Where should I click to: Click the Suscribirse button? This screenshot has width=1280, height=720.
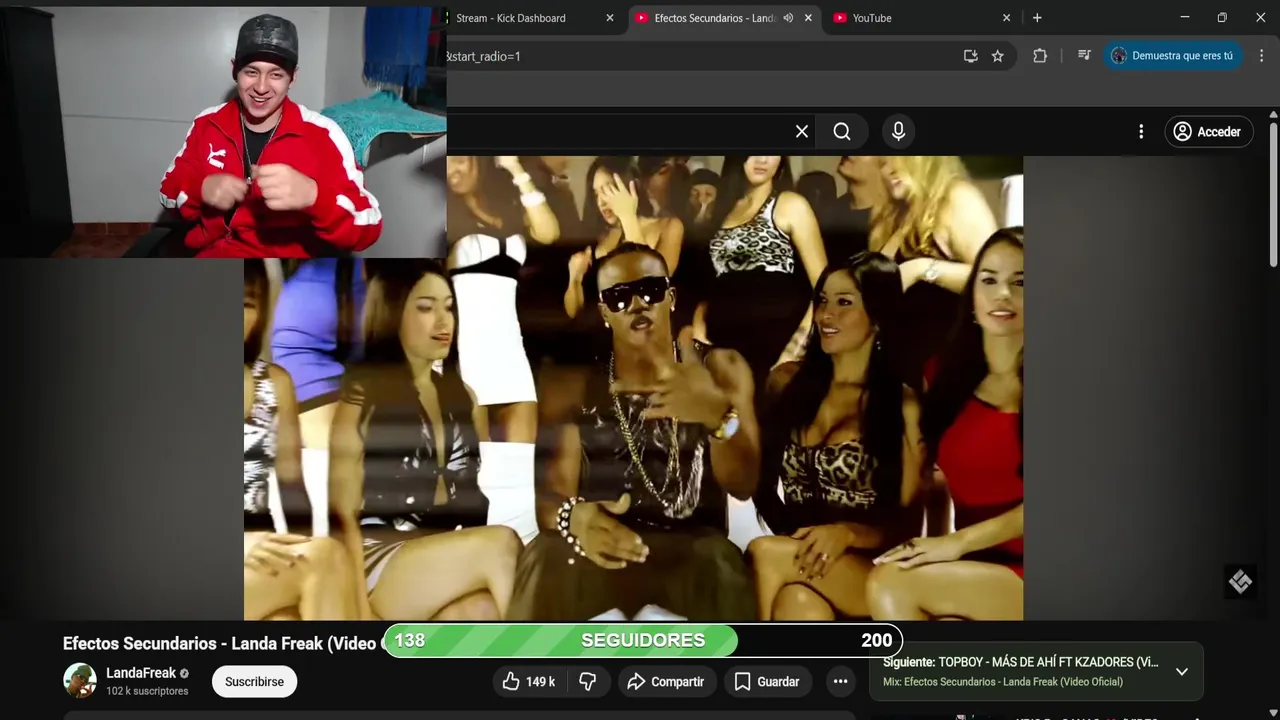point(254,681)
